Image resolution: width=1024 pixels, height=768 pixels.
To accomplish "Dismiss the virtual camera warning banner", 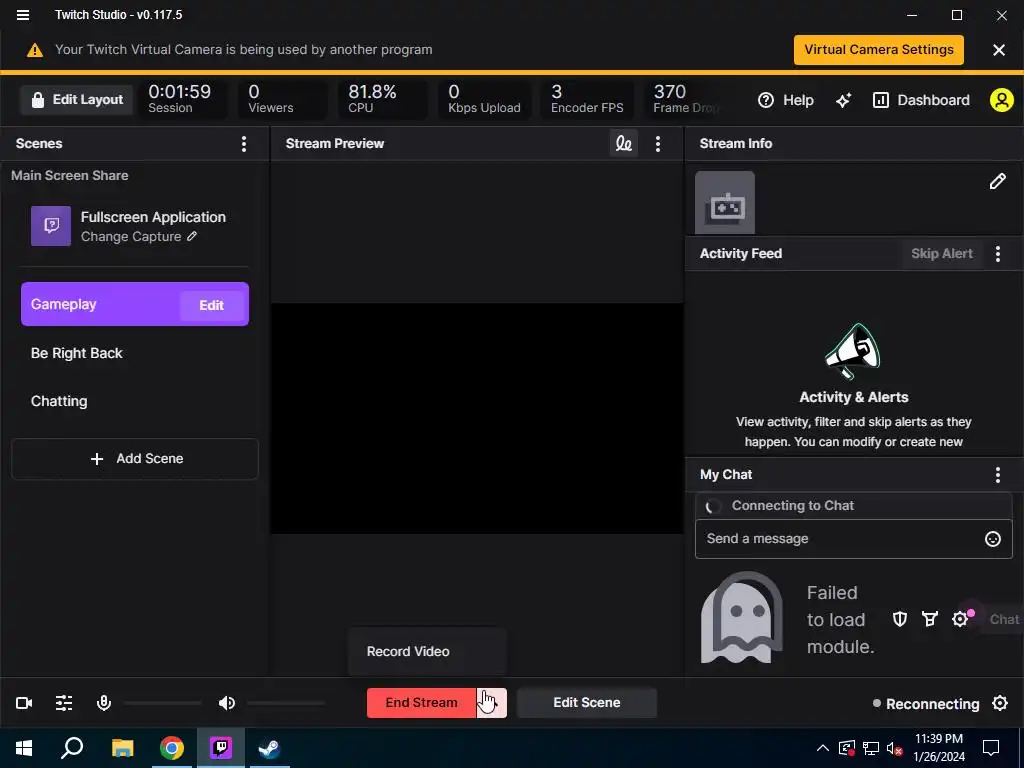I will 999,50.
